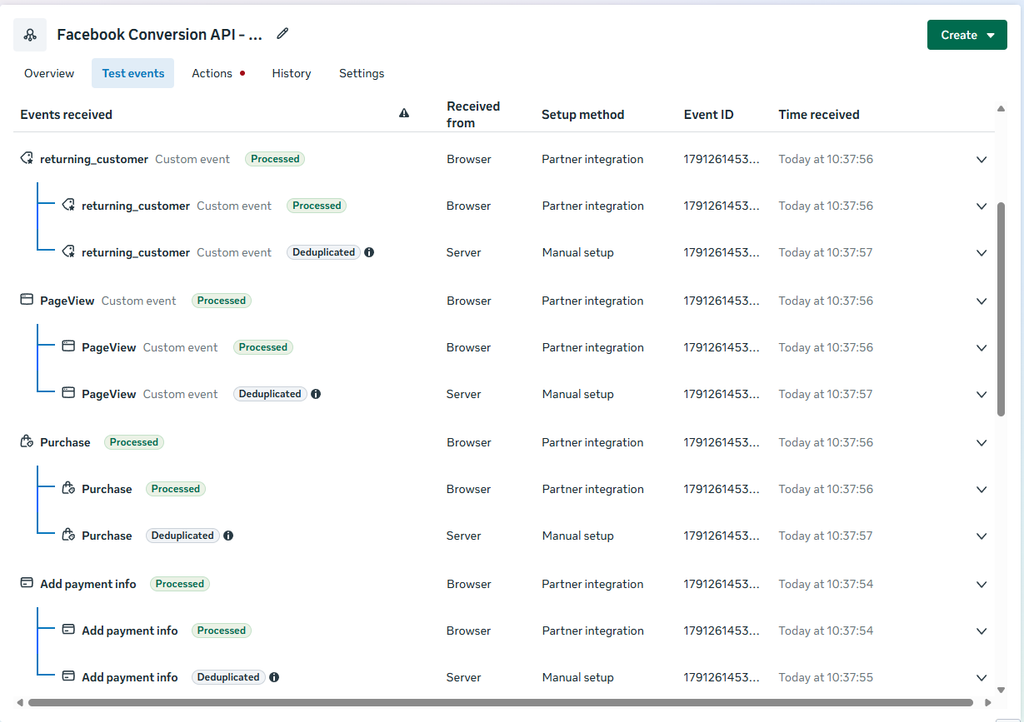The height and width of the screenshot is (722, 1024).
Task: Click the pencil icon to rename dataset
Action: pyautogui.click(x=282, y=34)
